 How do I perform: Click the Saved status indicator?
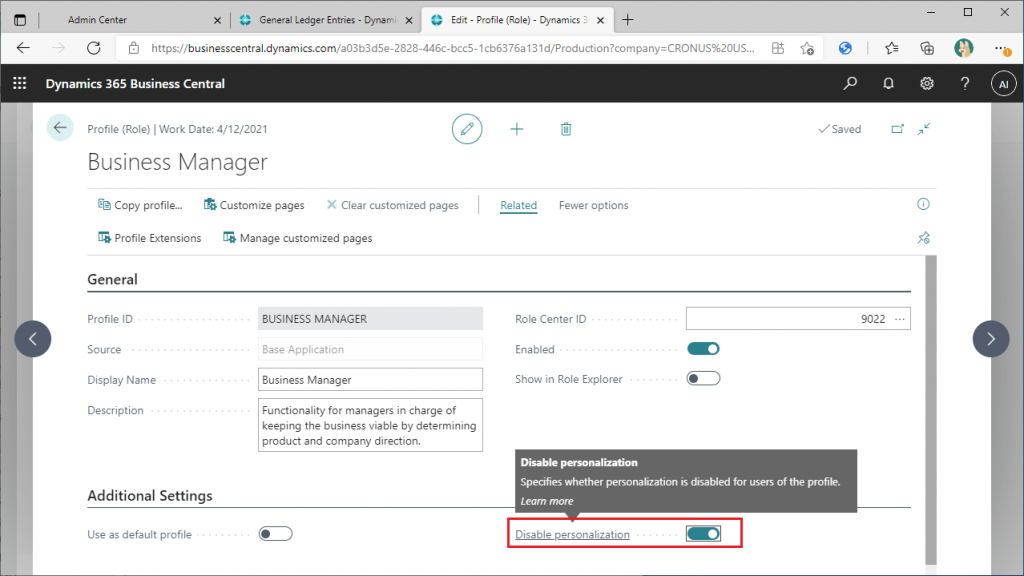click(840, 129)
